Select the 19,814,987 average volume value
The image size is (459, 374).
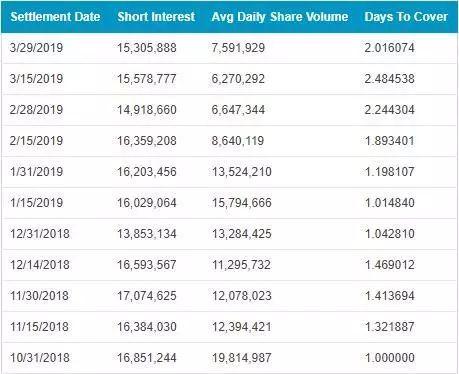[x=242, y=358]
